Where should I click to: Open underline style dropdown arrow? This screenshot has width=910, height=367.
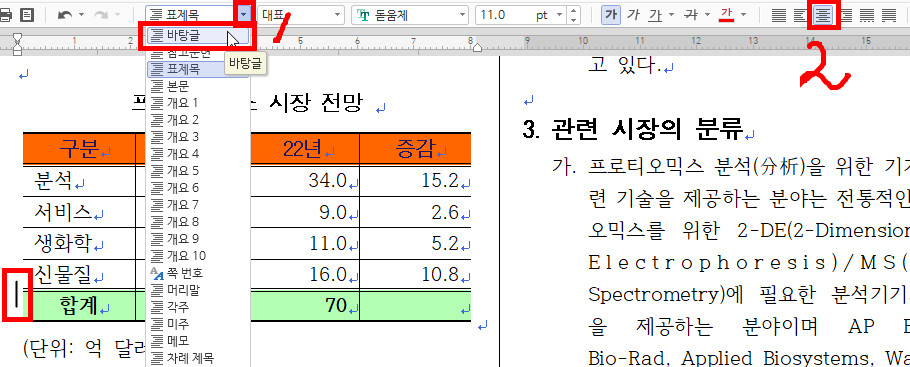672,15
